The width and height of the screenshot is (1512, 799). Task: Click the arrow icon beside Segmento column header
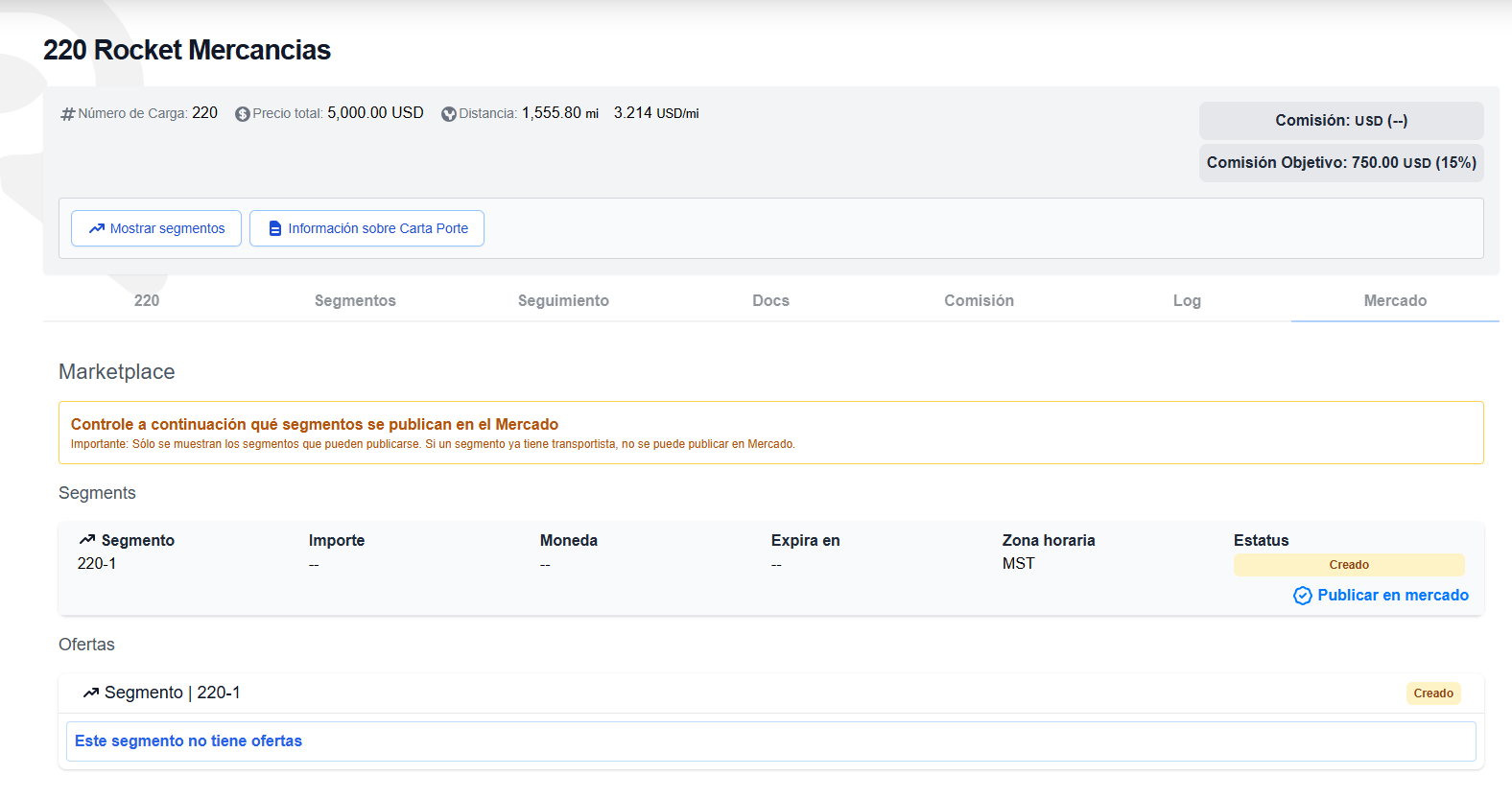(x=87, y=540)
